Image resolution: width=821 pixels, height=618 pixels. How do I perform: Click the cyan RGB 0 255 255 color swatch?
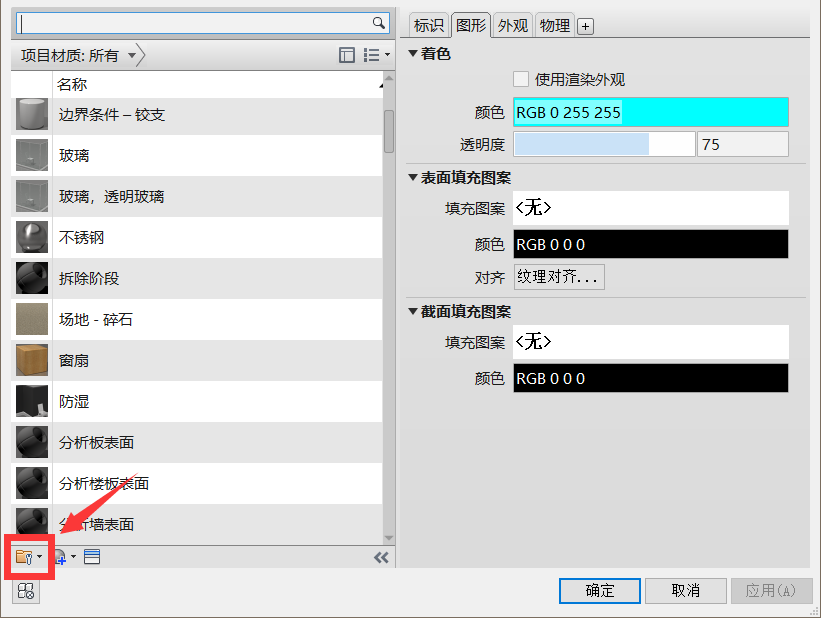[x=650, y=112]
